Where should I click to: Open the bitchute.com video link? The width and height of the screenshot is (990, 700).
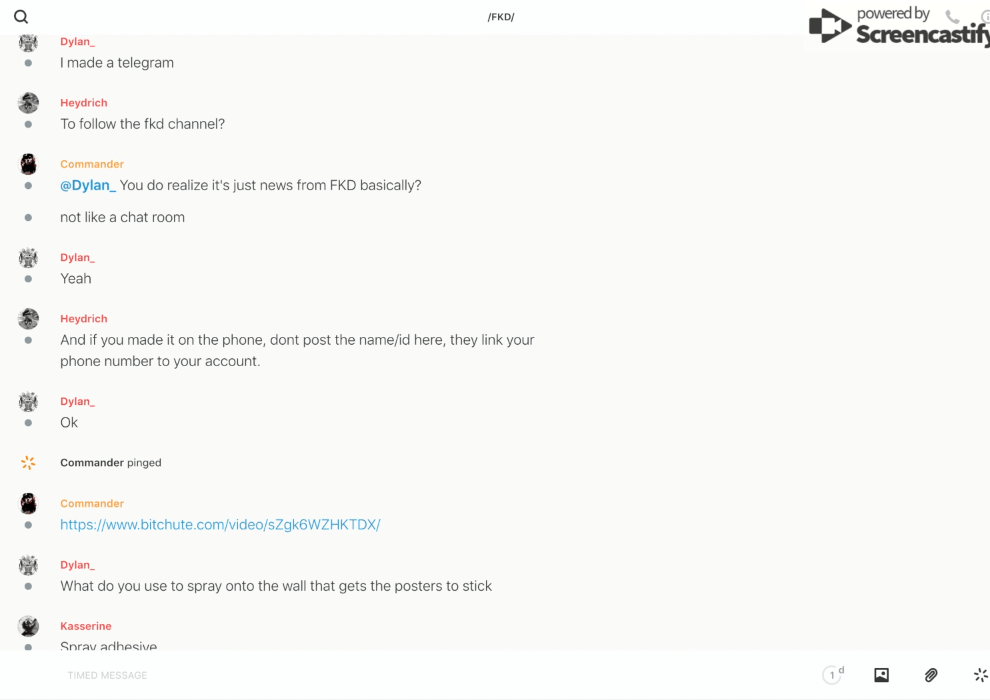[220, 525]
